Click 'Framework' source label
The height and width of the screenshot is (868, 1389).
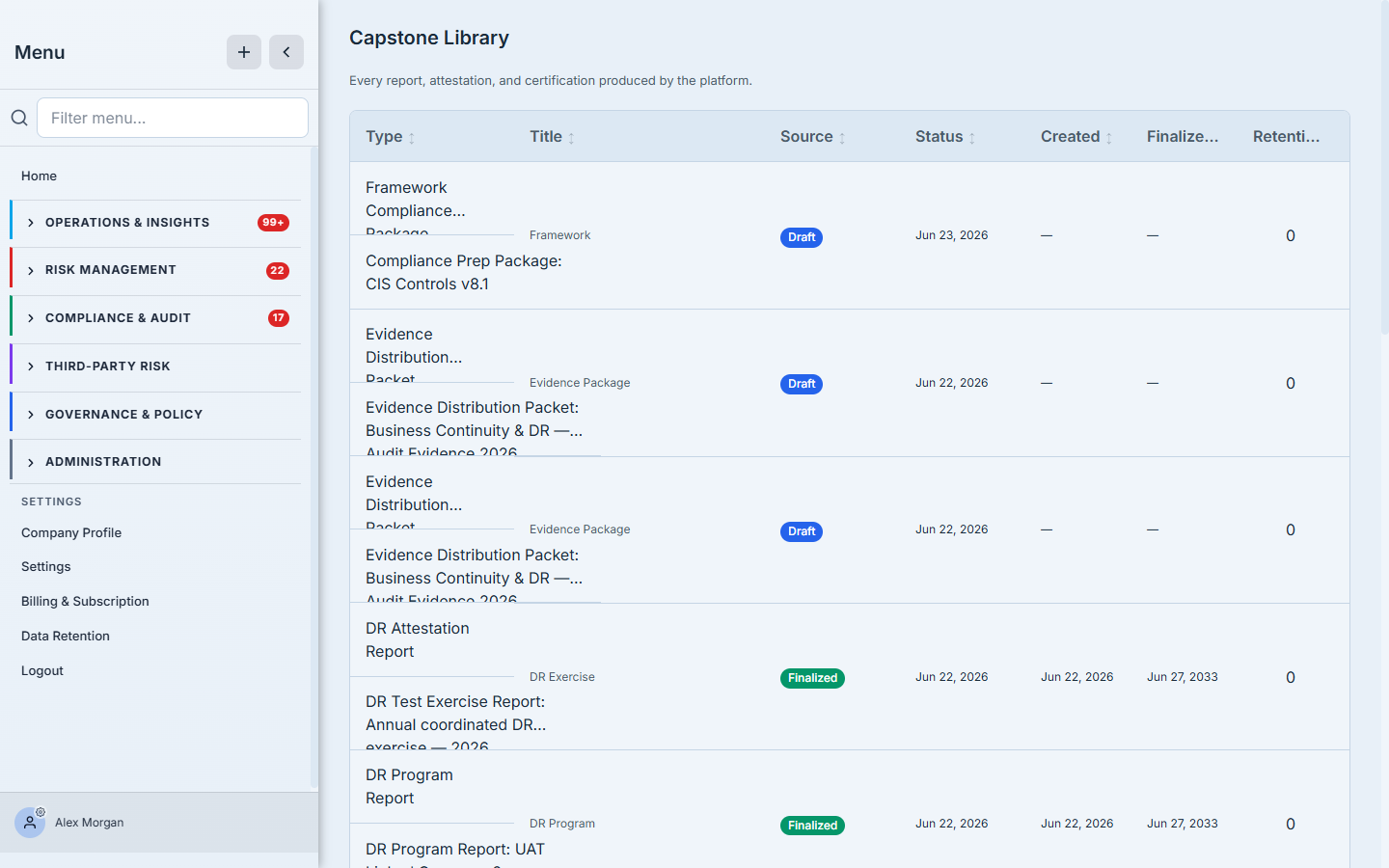[560, 235]
